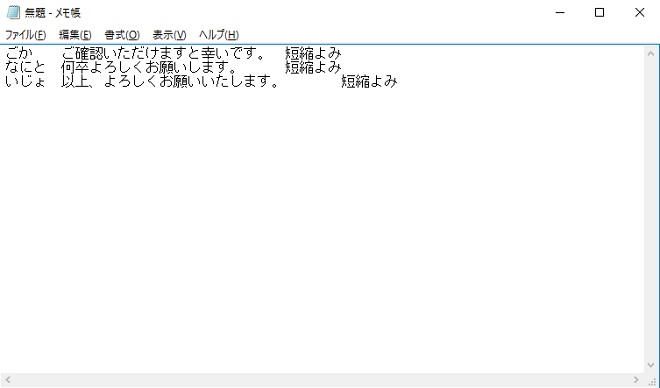Viewport: 660px width, 388px height.
Task: Minimize the Notepad window
Action: [x=560, y=13]
